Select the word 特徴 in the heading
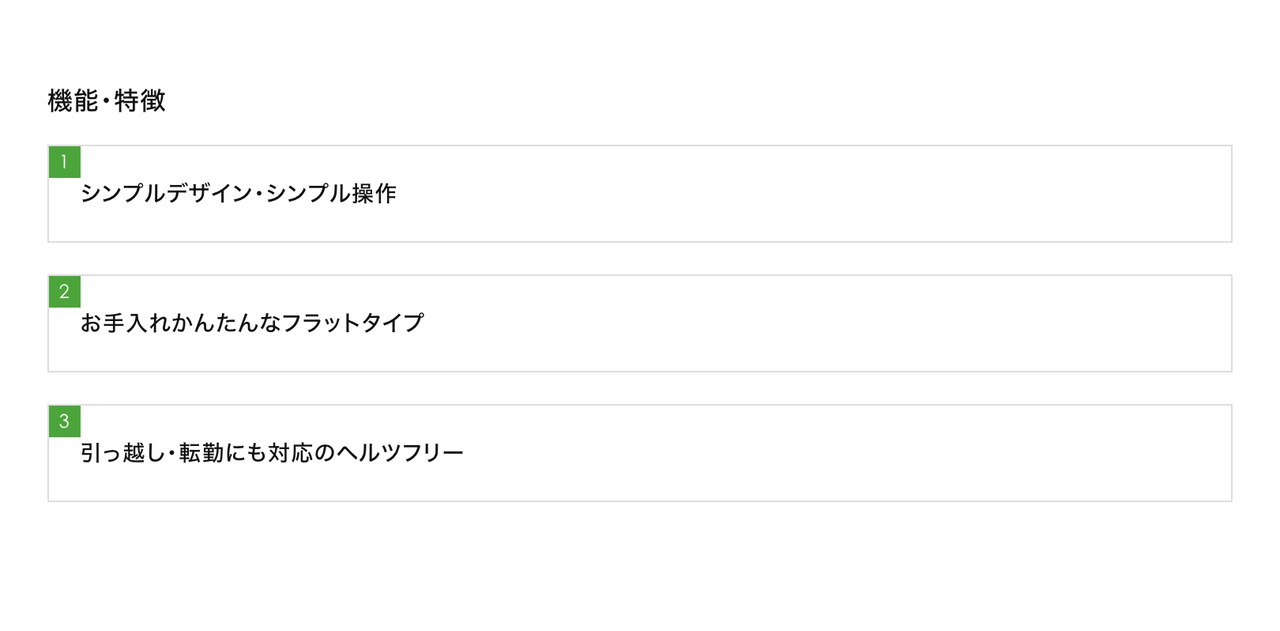This screenshot has height=631, width=1280. [x=140, y=101]
